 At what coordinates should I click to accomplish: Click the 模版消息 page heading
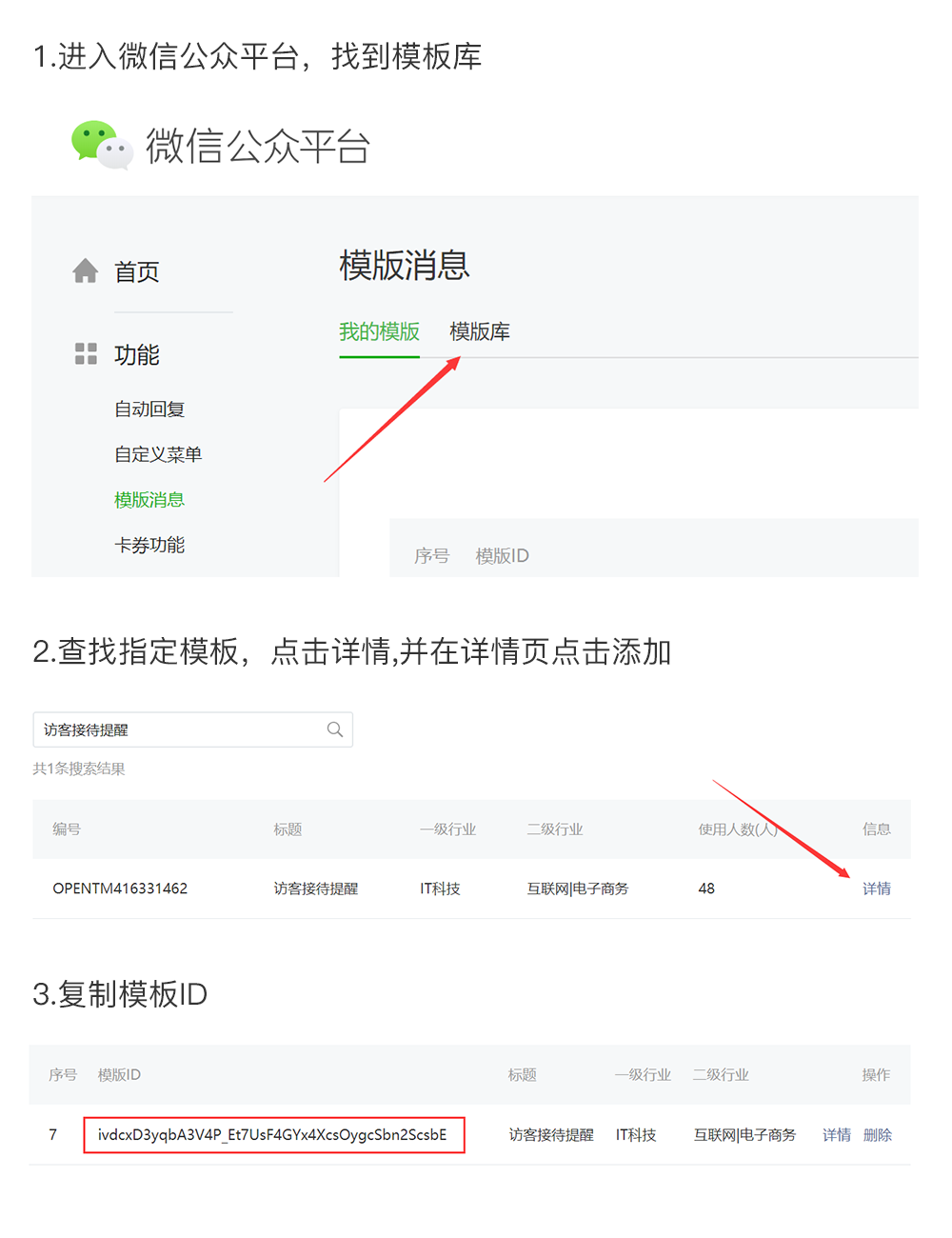(405, 265)
